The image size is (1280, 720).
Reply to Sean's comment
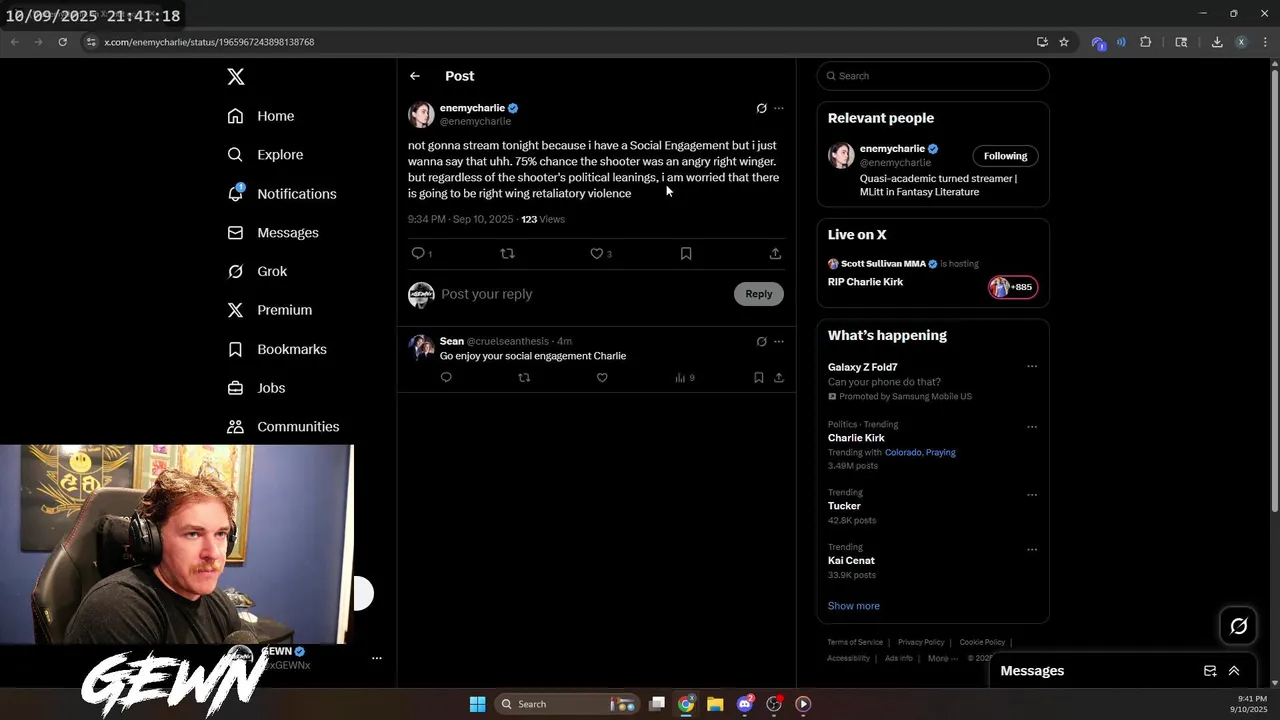click(x=446, y=378)
